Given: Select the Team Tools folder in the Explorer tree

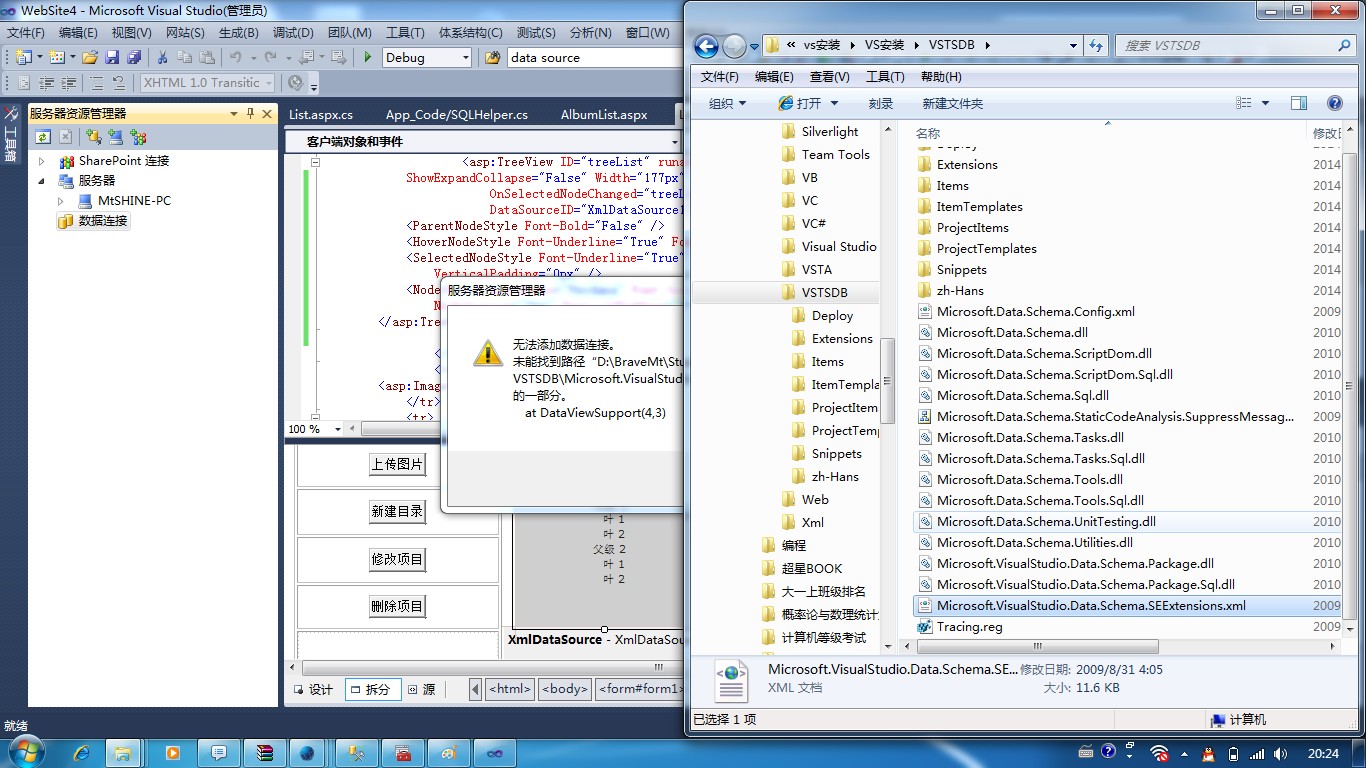Looking at the screenshot, I should [835, 155].
